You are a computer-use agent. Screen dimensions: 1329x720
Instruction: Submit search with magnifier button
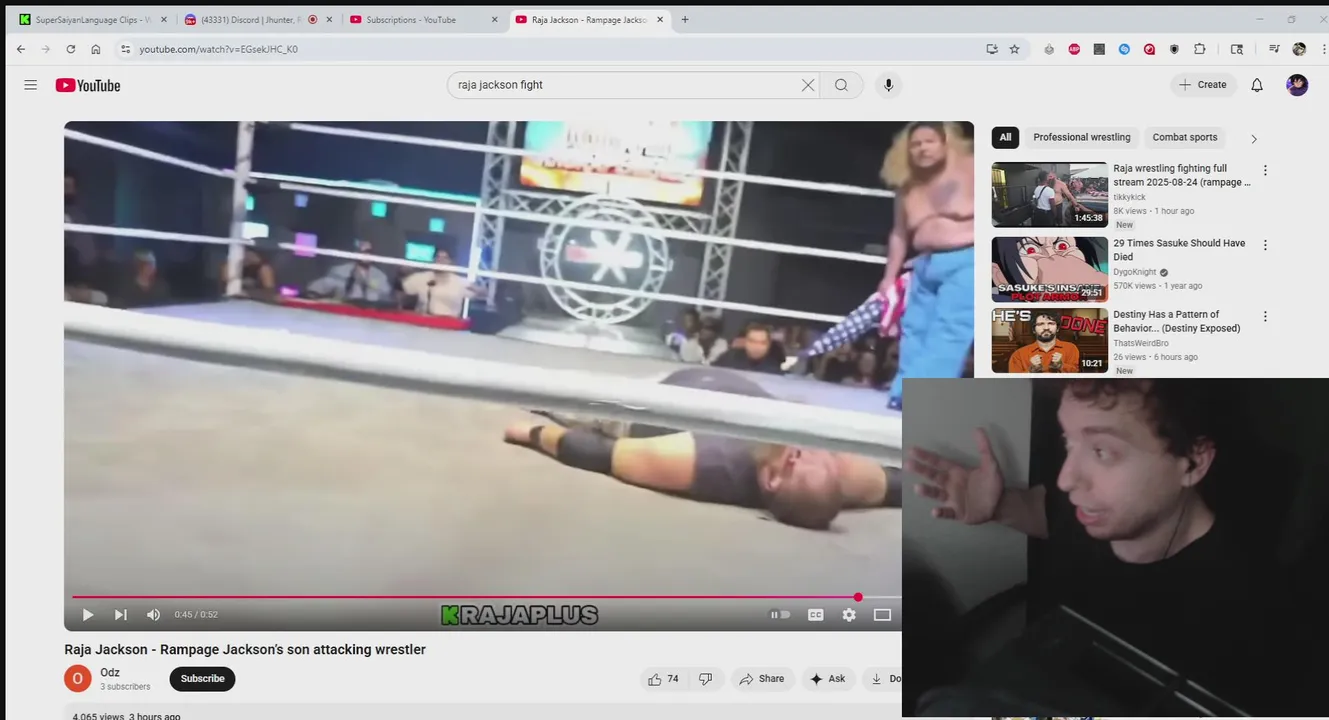(x=841, y=85)
